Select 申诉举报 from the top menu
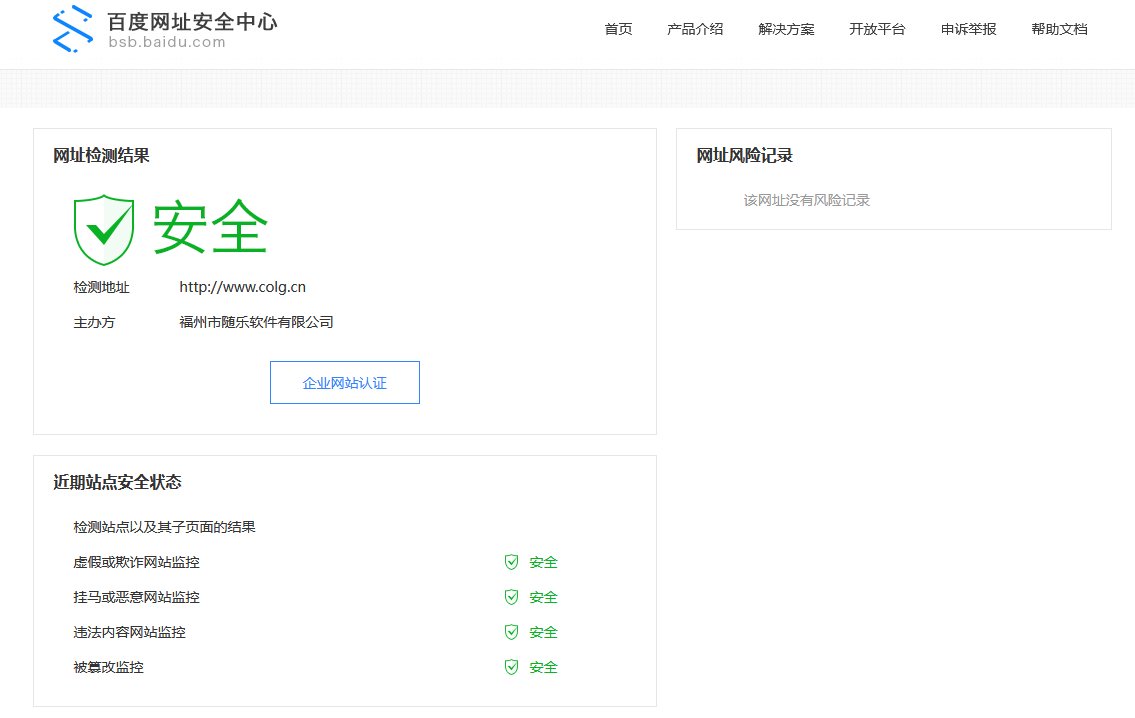This screenshot has width=1135, height=718. [969, 29]
